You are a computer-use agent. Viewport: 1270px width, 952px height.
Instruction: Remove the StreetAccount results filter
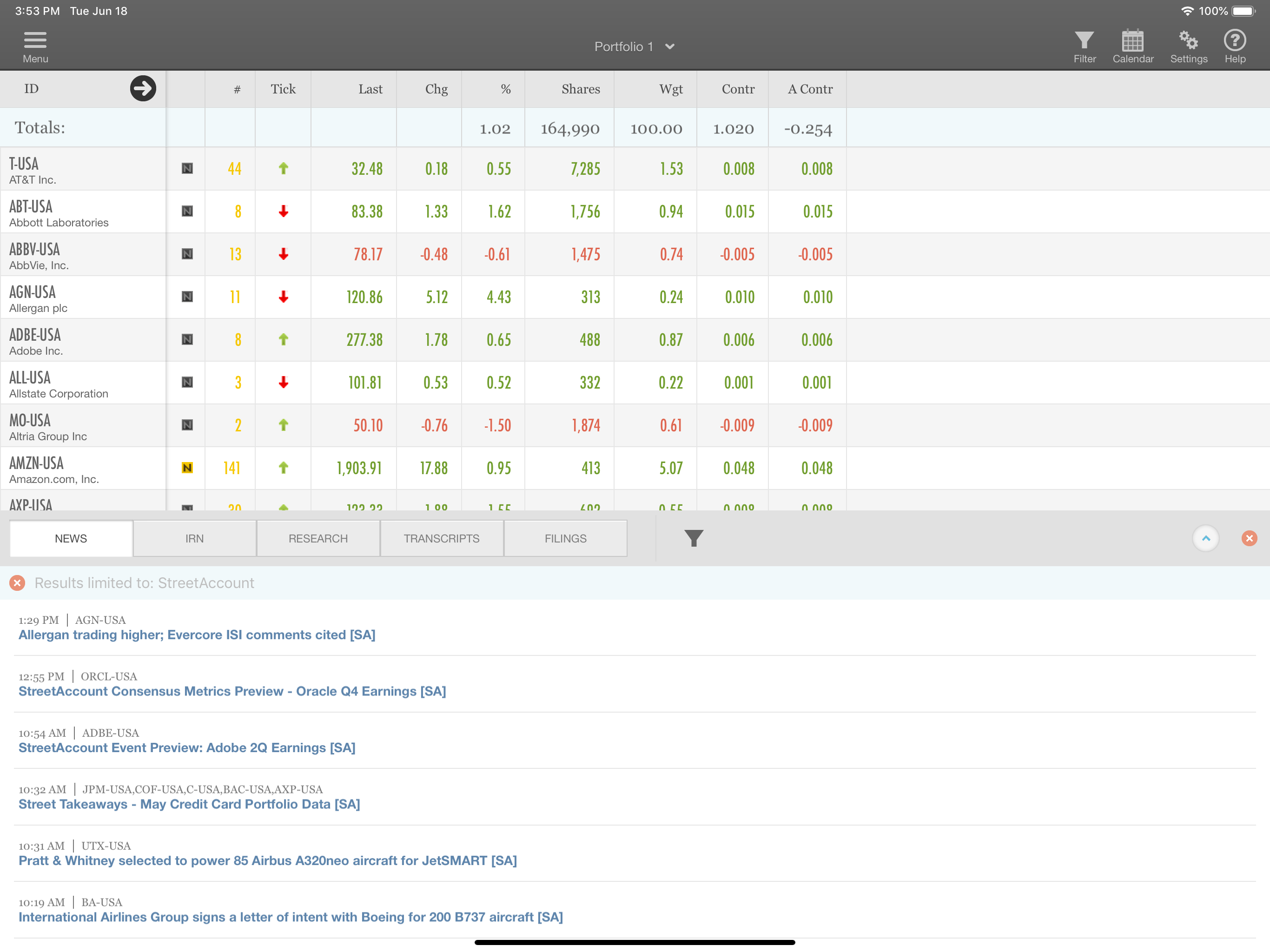coord(17,583)
